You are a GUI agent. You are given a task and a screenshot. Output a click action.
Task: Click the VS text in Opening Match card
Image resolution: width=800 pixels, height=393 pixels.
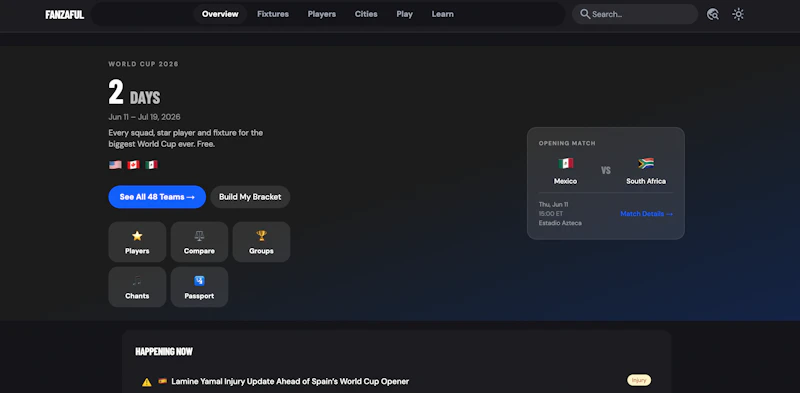click(606, 170)
